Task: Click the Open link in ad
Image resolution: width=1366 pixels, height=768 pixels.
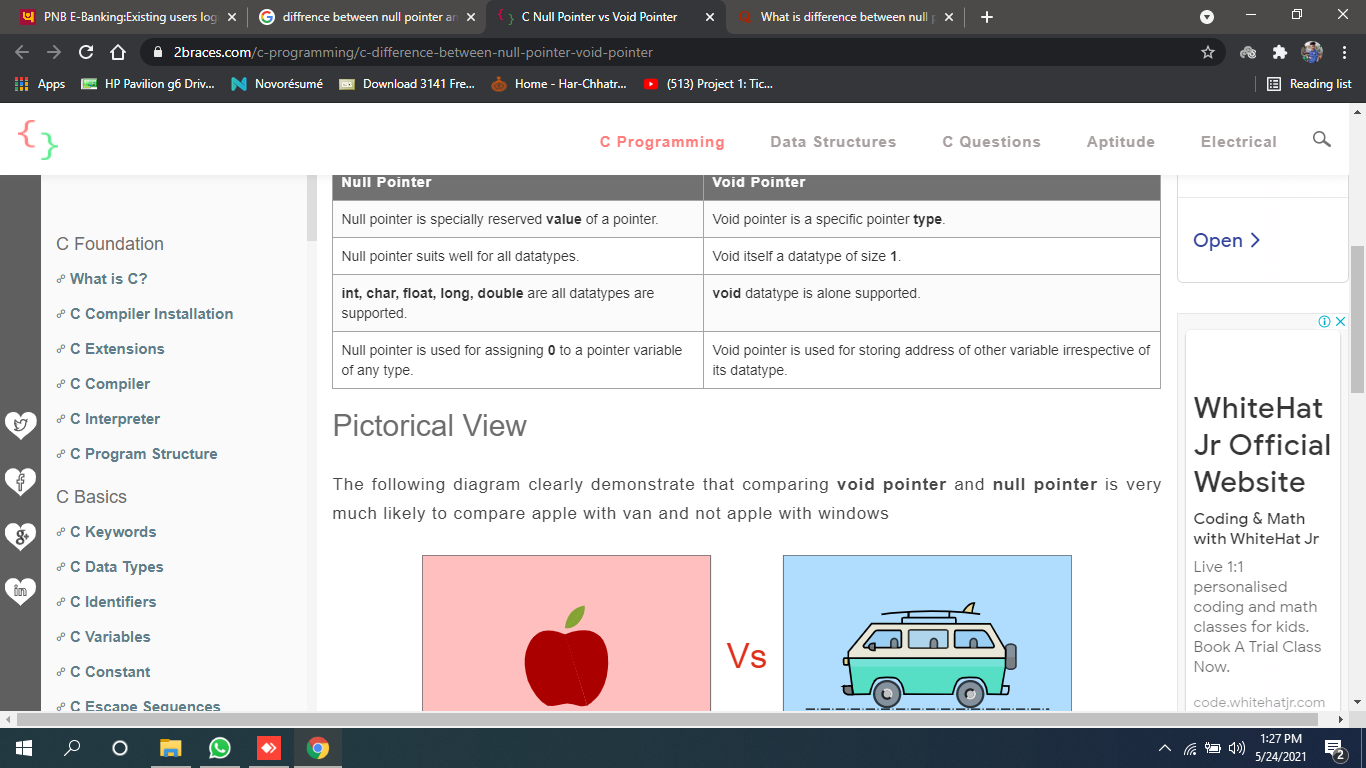Action: (1226, 241)
